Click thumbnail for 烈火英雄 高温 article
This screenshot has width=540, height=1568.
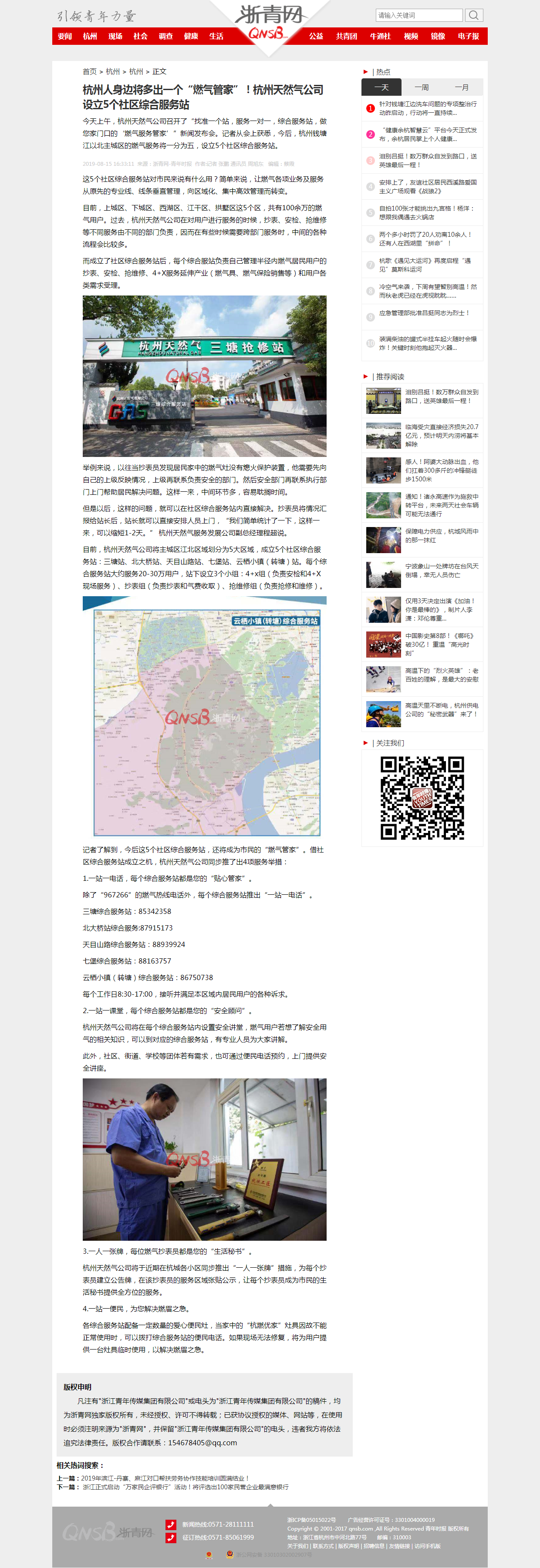[x=384, y=679]
